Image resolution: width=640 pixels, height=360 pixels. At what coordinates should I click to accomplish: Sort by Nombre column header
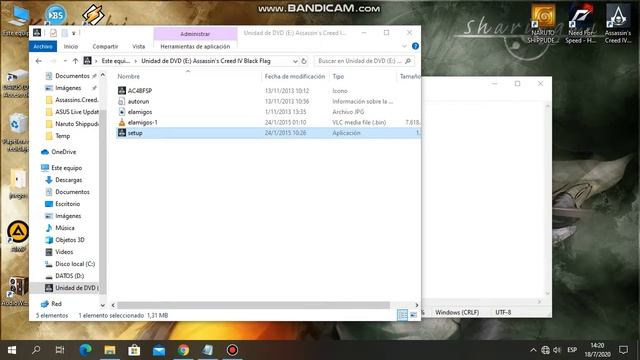coord(128,76)
